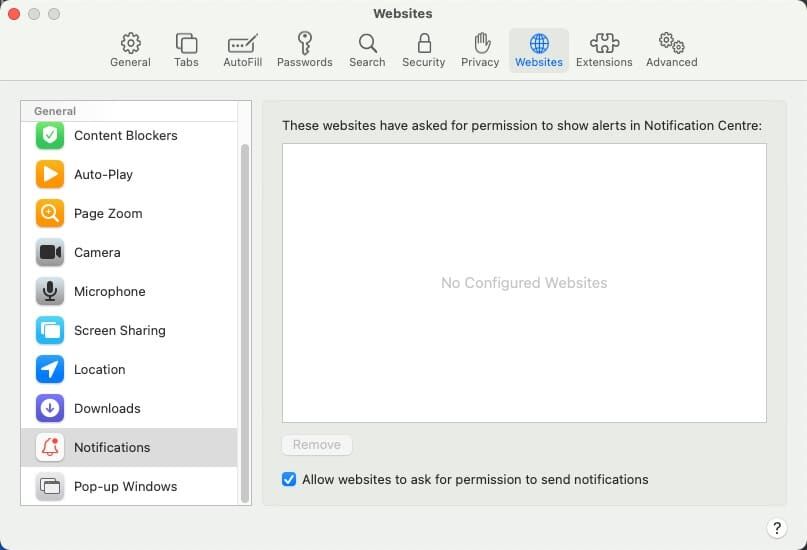Open the Passwords pane
Image resolution: width=807 pixels, height=550 pixels.
[305, 50]
